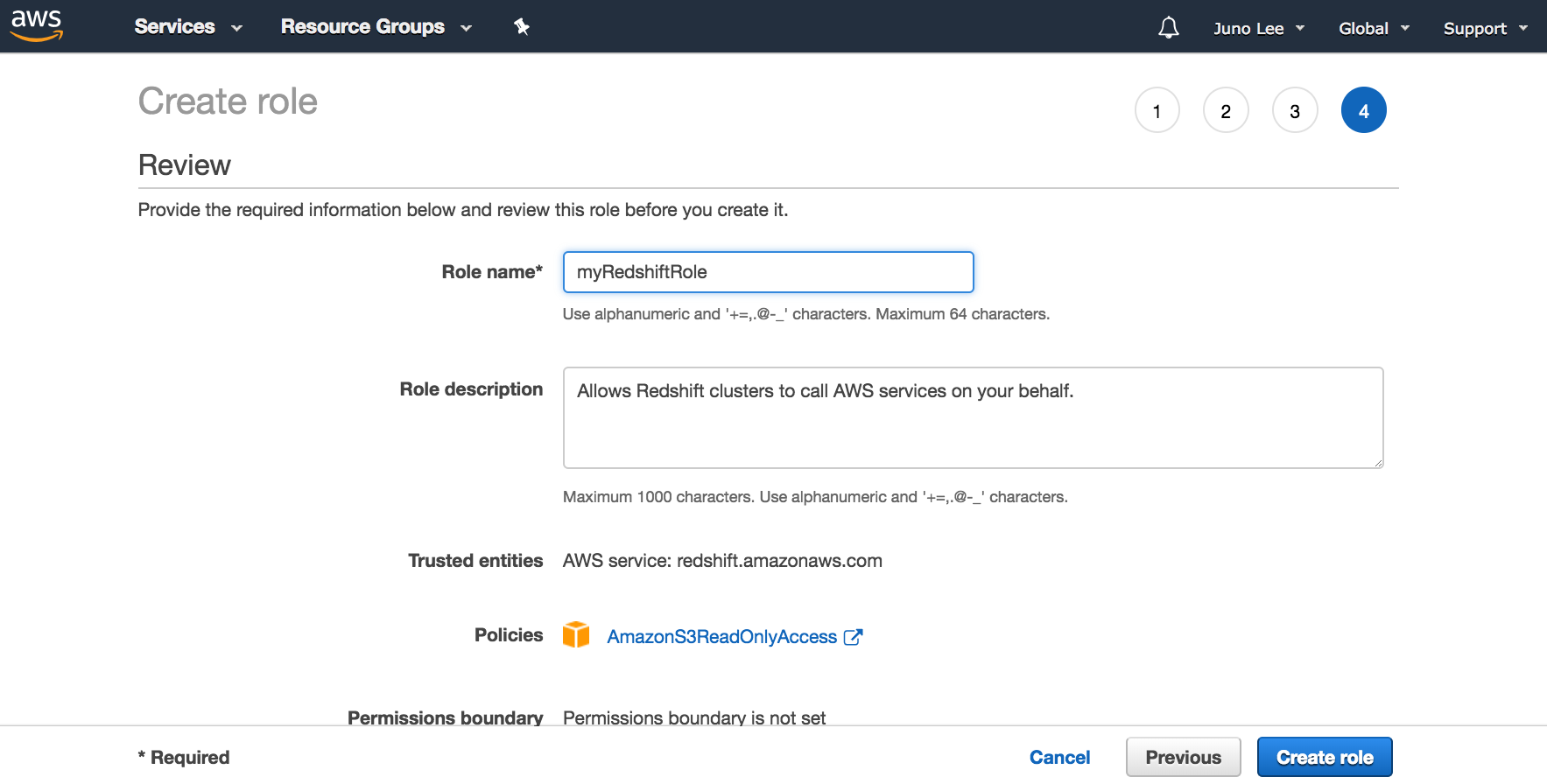Open the notifications bell
The height and width of the screenshot is (784, 1547).
[1168, 28]
